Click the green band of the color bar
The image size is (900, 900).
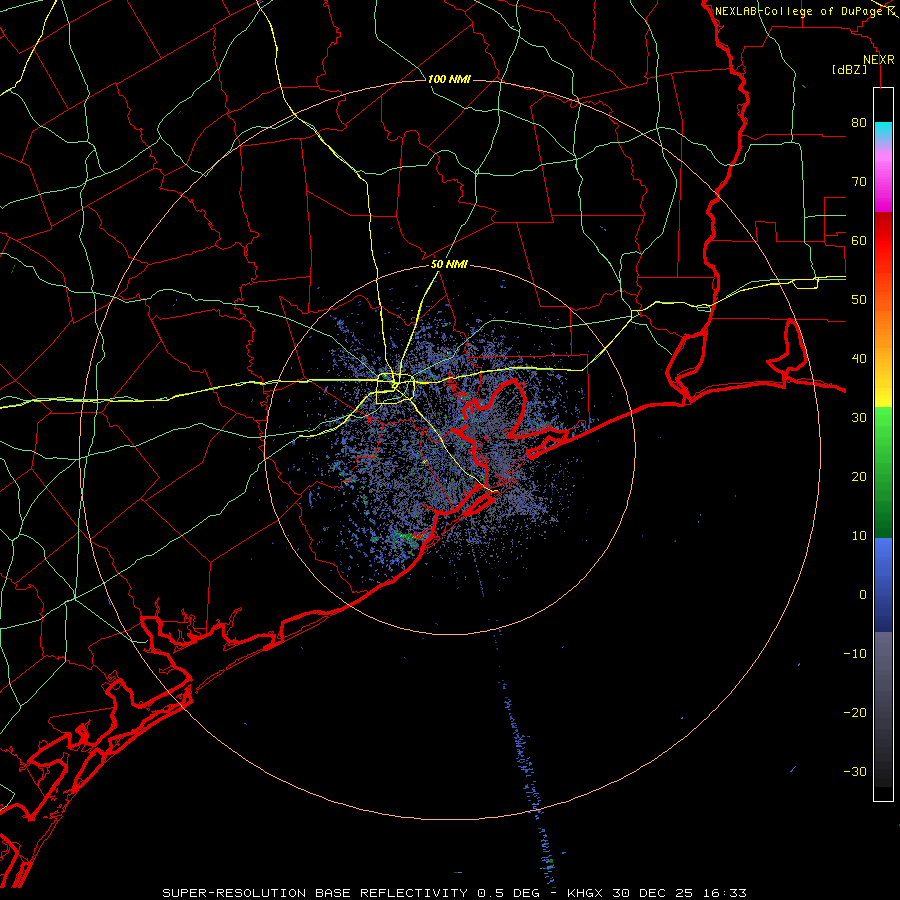pyautogui.click(x=883, y=472)
